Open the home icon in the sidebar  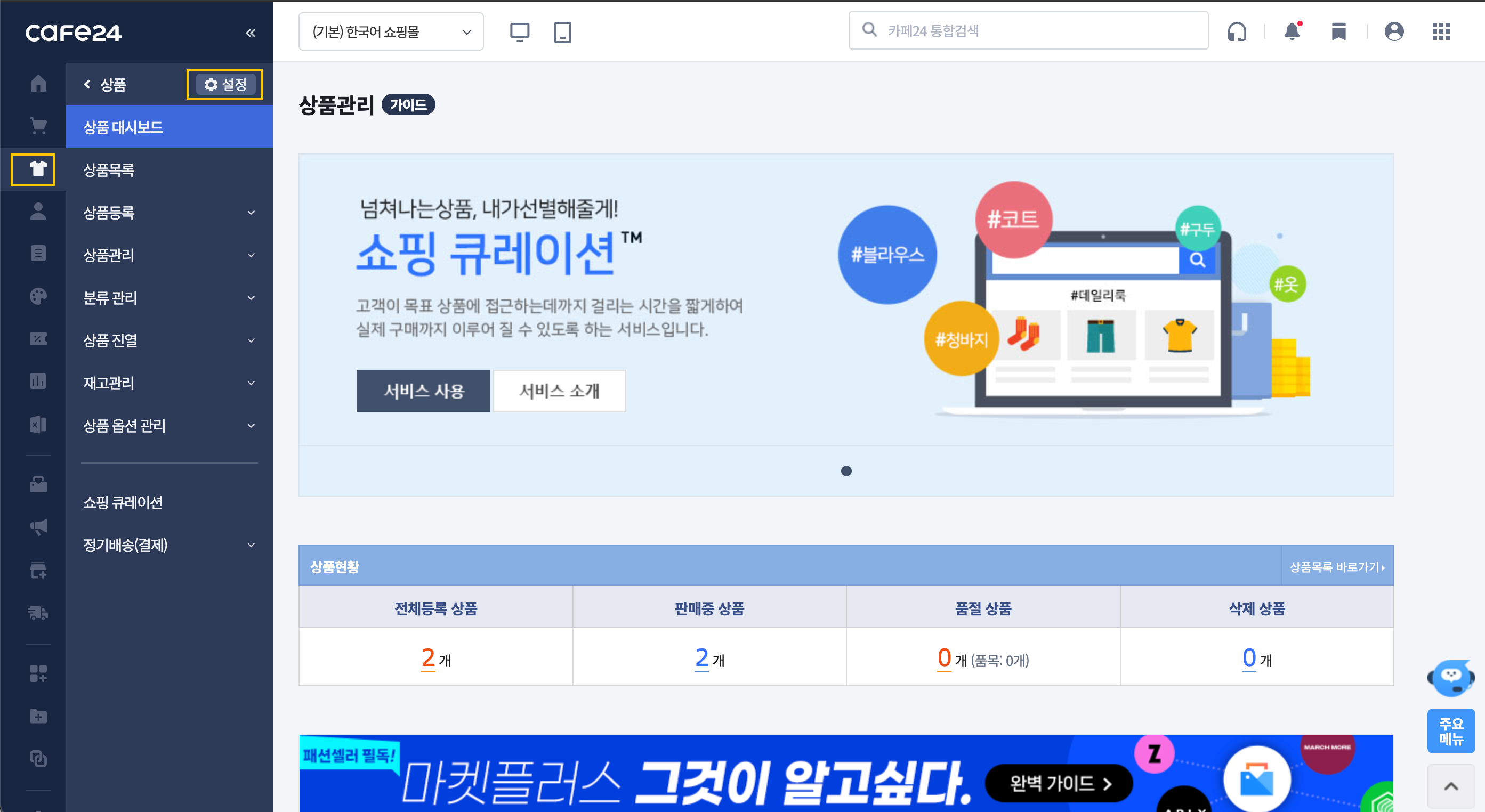(38, 83)
